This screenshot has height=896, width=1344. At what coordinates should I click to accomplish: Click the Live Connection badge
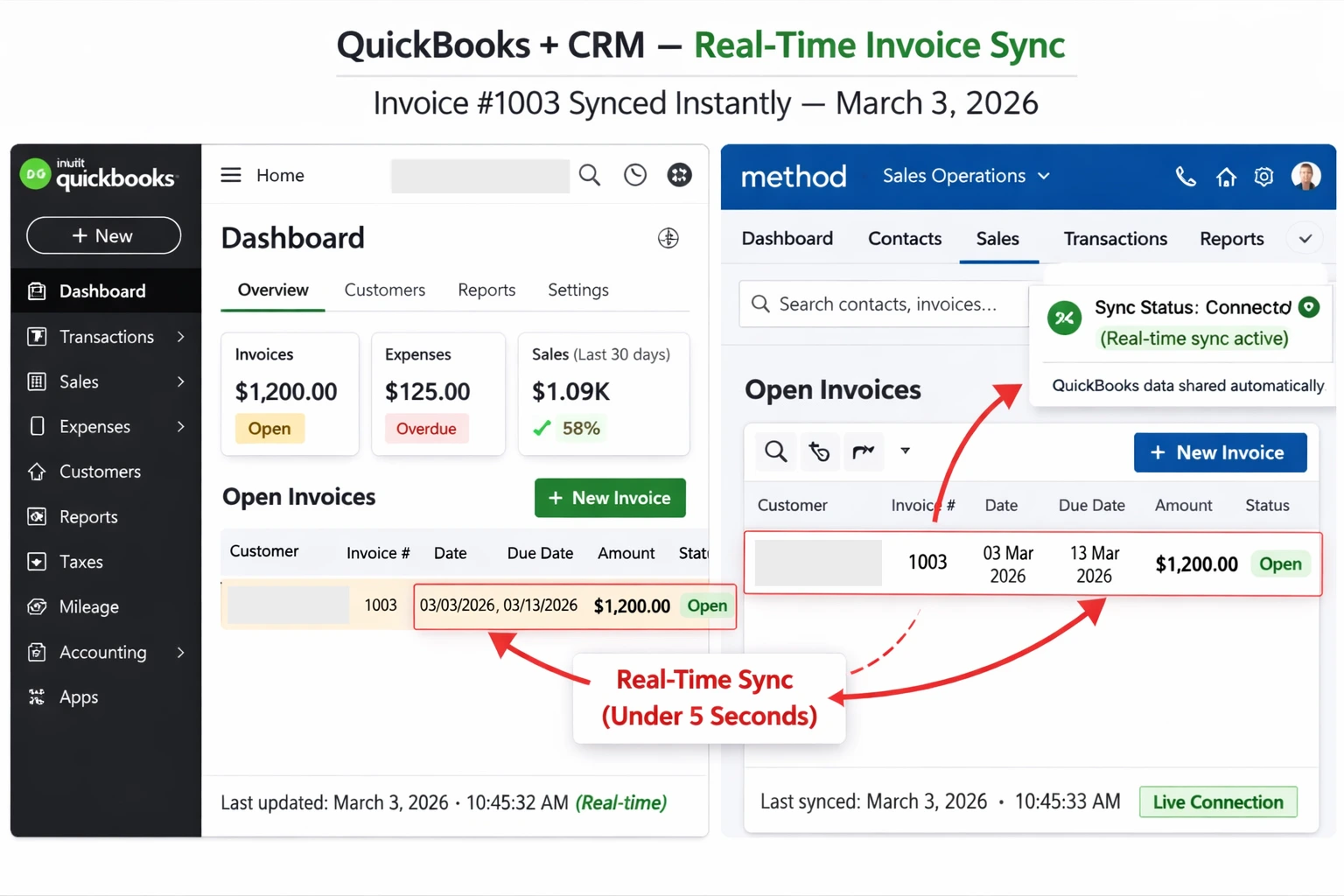[1218, 802]
